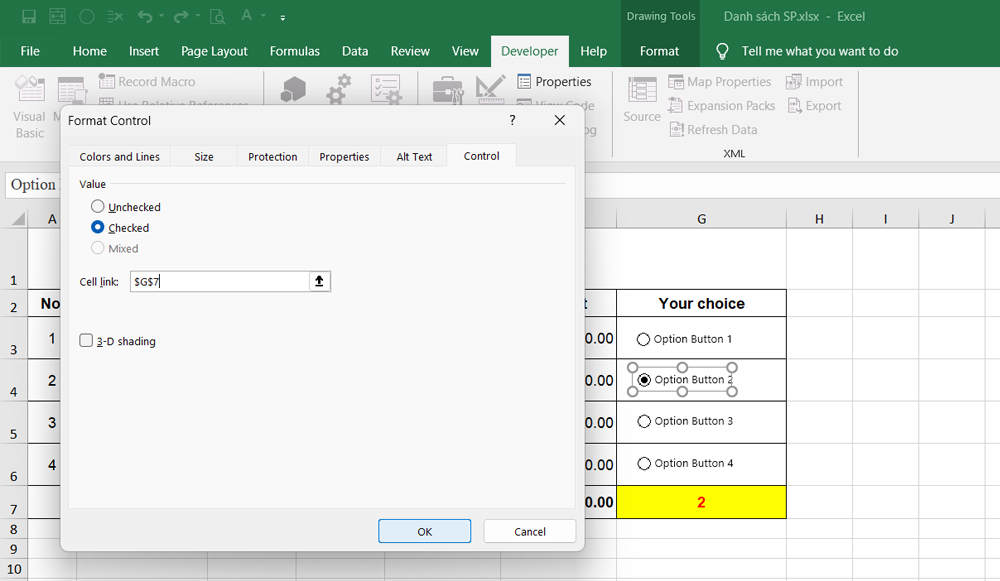
Task: Select Option Button 4 on the sheet
Action: coord(644,463)
